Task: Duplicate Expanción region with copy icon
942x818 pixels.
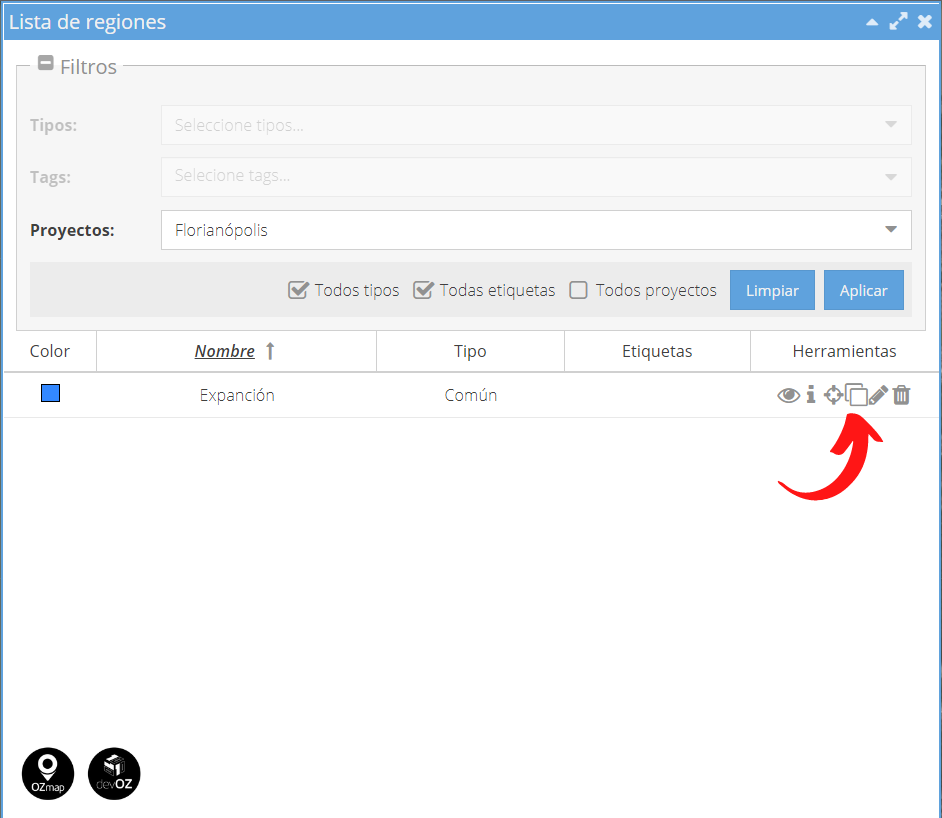Action: pos(857,395)
